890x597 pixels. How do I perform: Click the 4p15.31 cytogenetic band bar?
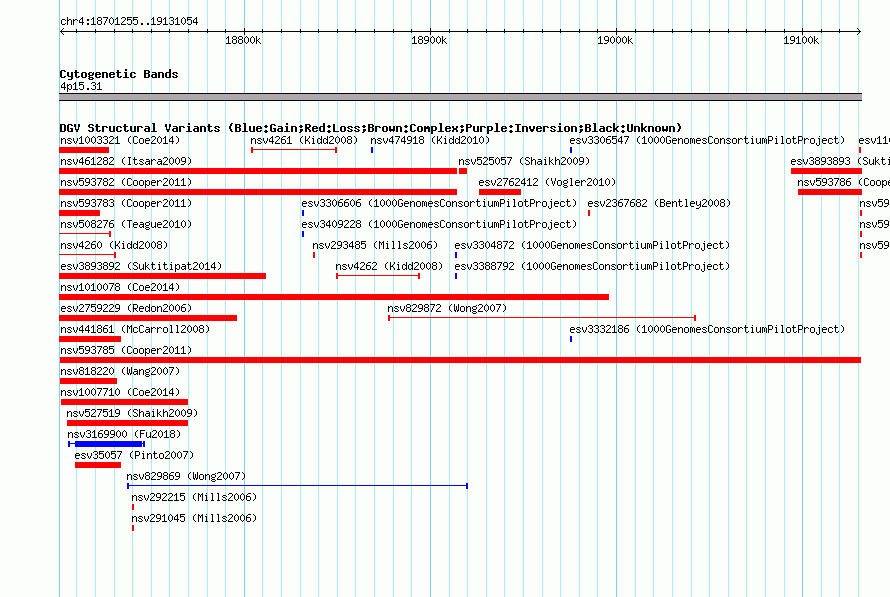(x=460, y=97)
